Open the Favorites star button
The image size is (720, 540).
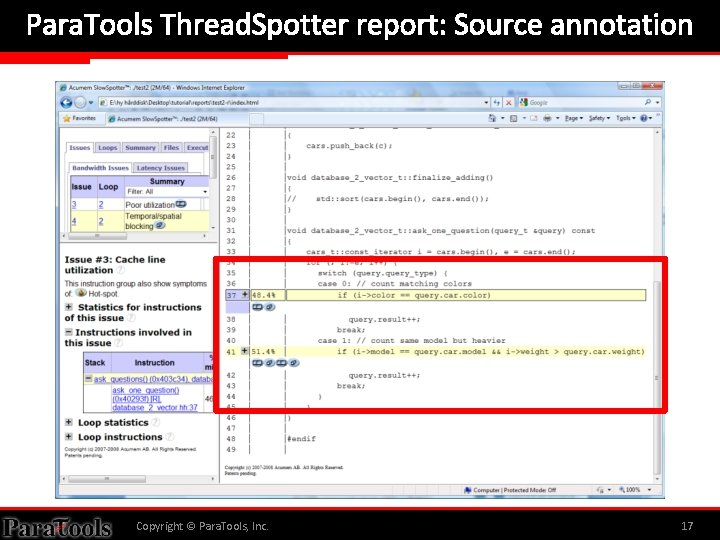point(79,118)
